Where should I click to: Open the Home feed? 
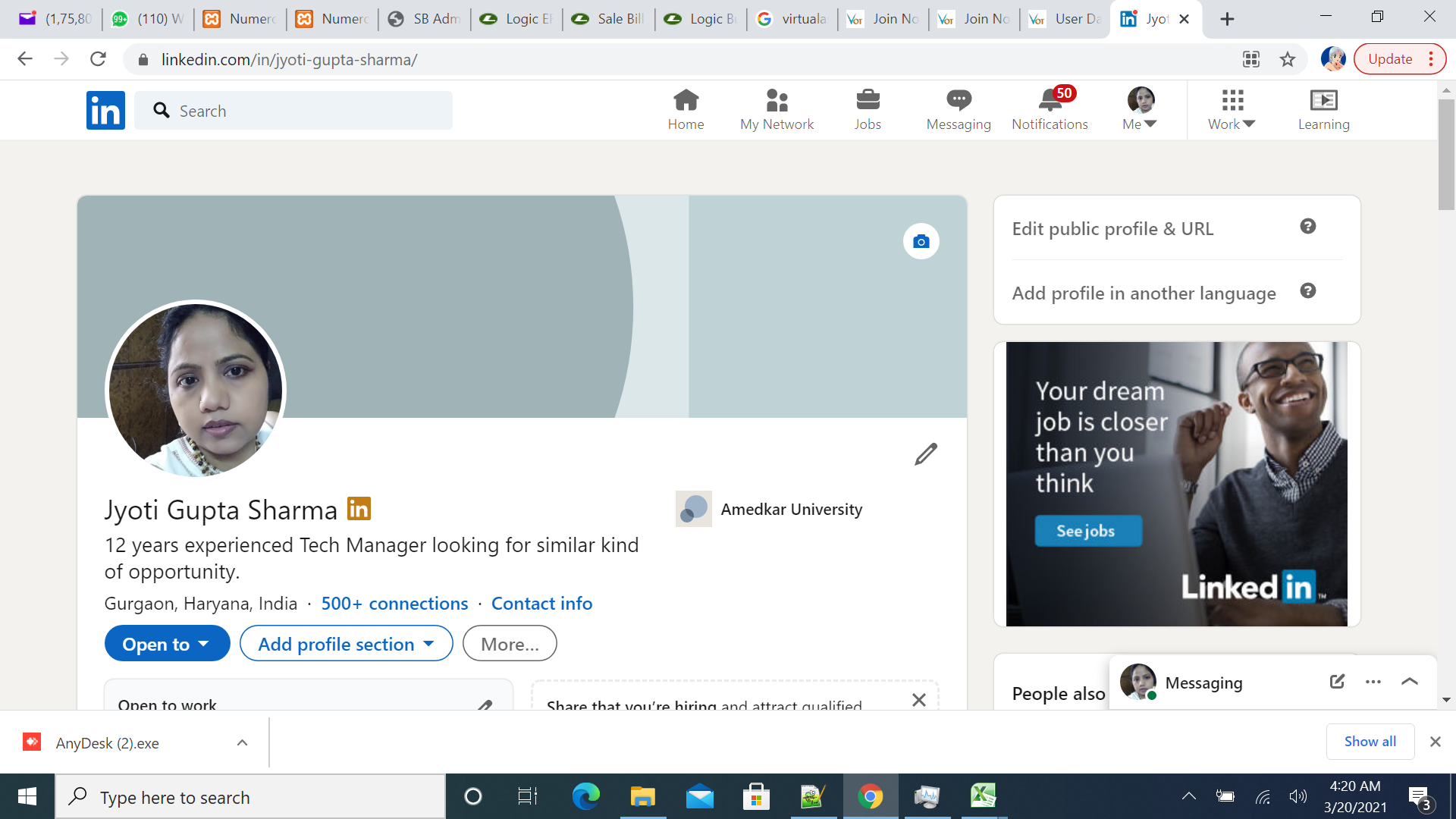(x=686, y=111)
